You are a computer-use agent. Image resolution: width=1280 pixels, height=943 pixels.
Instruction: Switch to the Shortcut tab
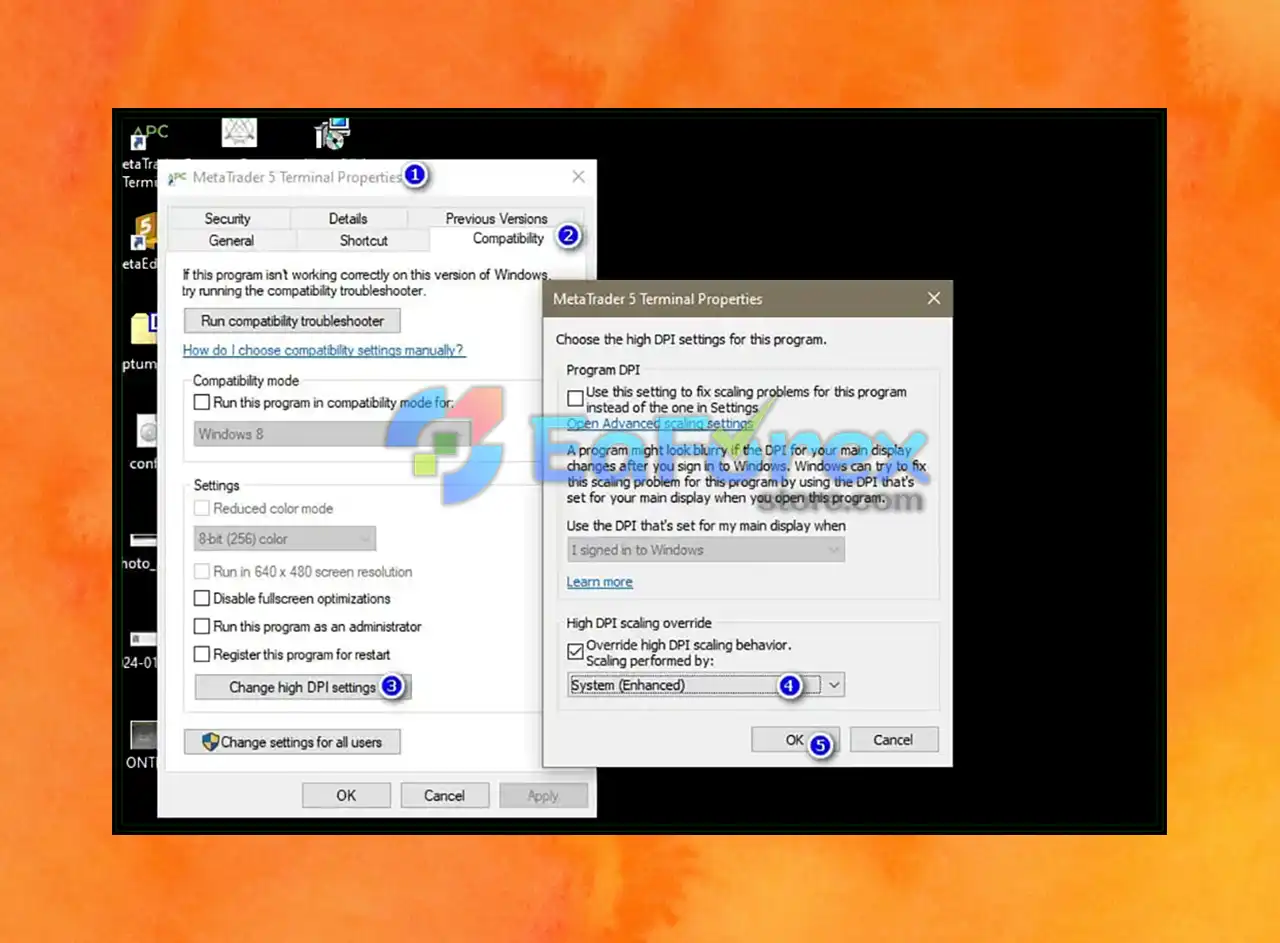(363, 240)
